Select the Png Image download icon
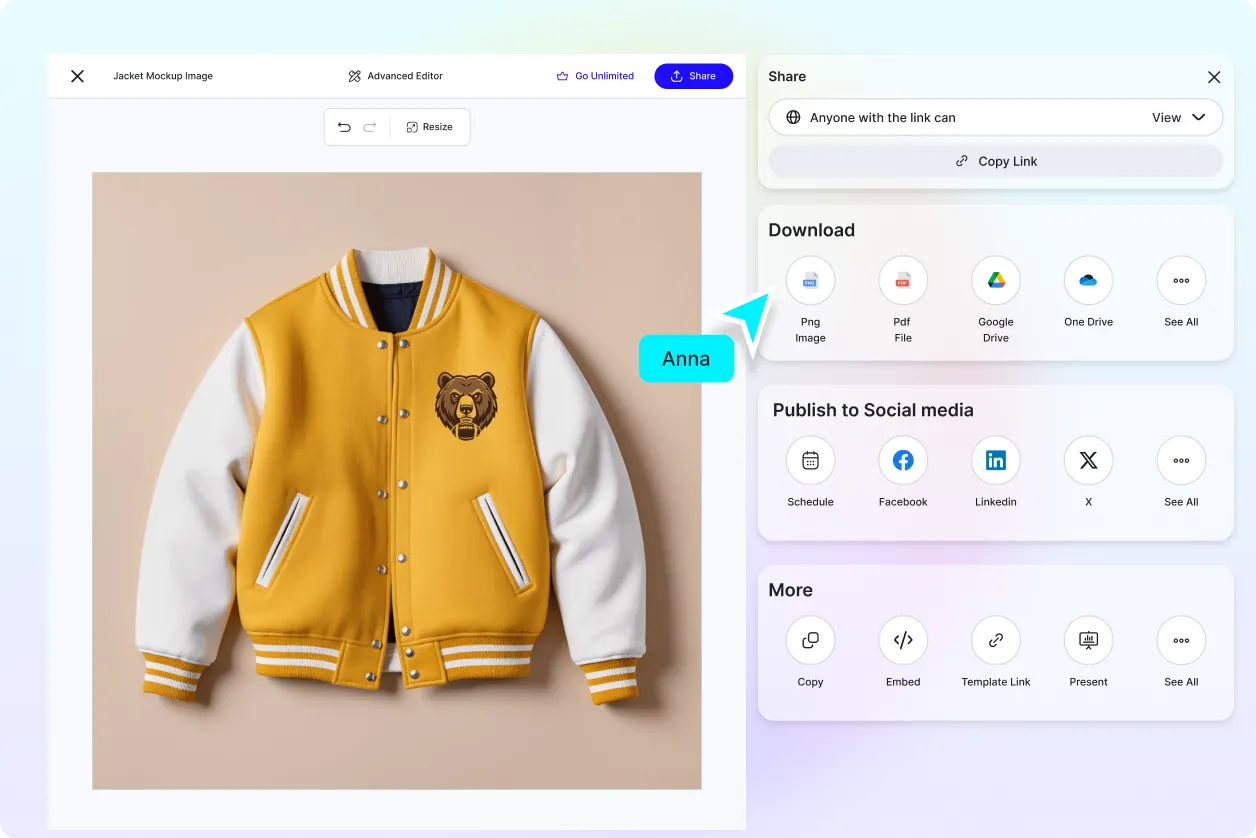The width and height of the screenshot is (1256, 838). tap(810, 280)
